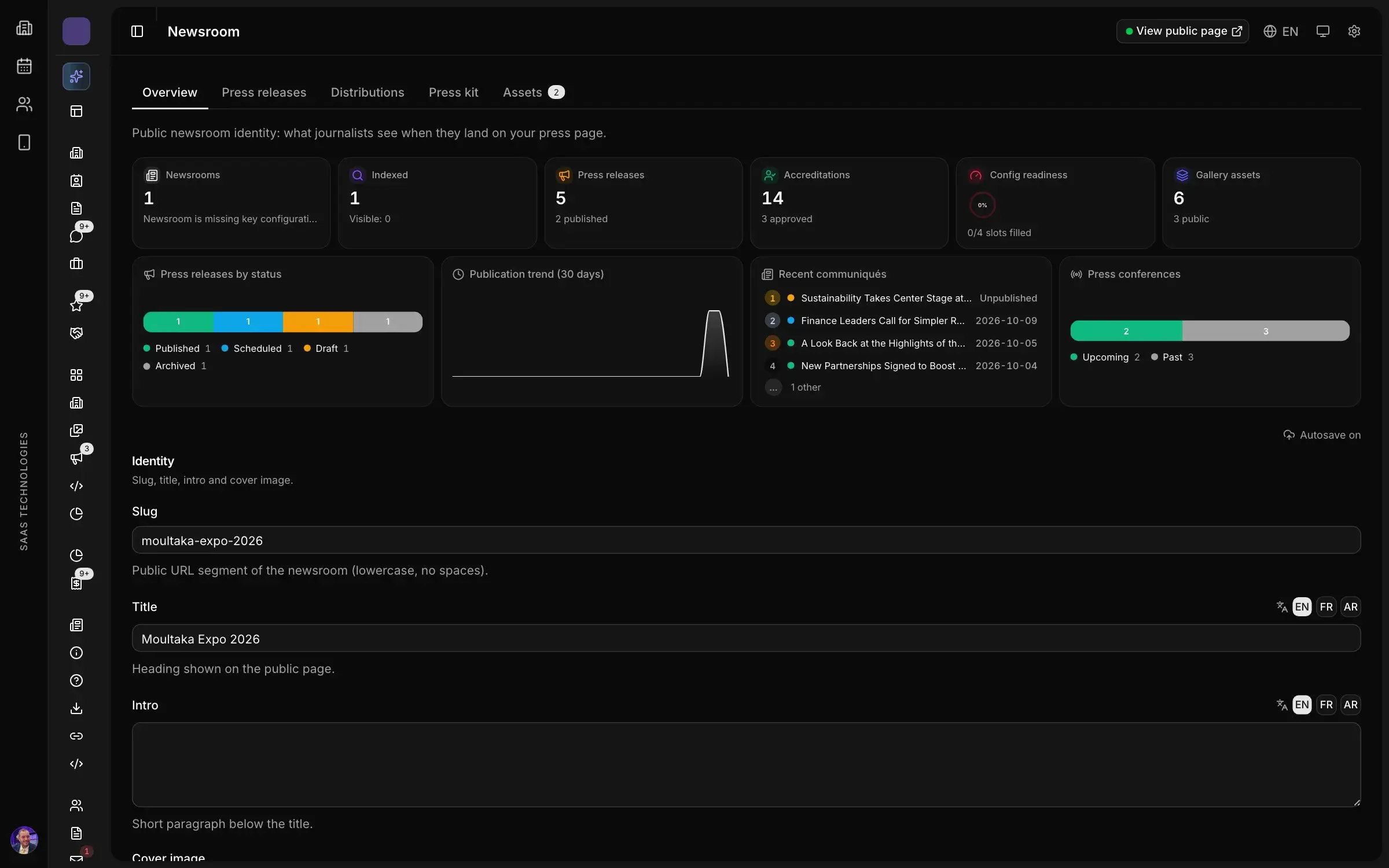Open the newspaper sidebar icon
This screenshot has width=1389, height=868.
[x=76, y=625]
